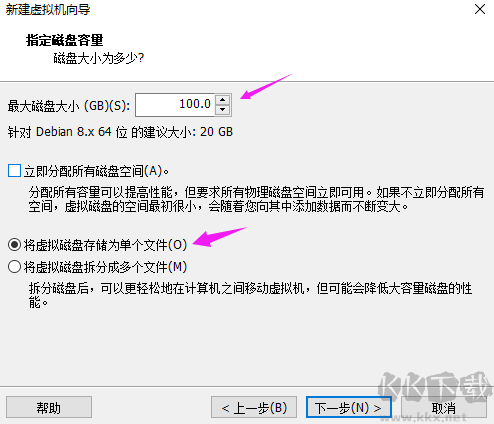
Task: Enable the 立即分配所有磁盘空间 checkbox
Action: click(14, 171)
